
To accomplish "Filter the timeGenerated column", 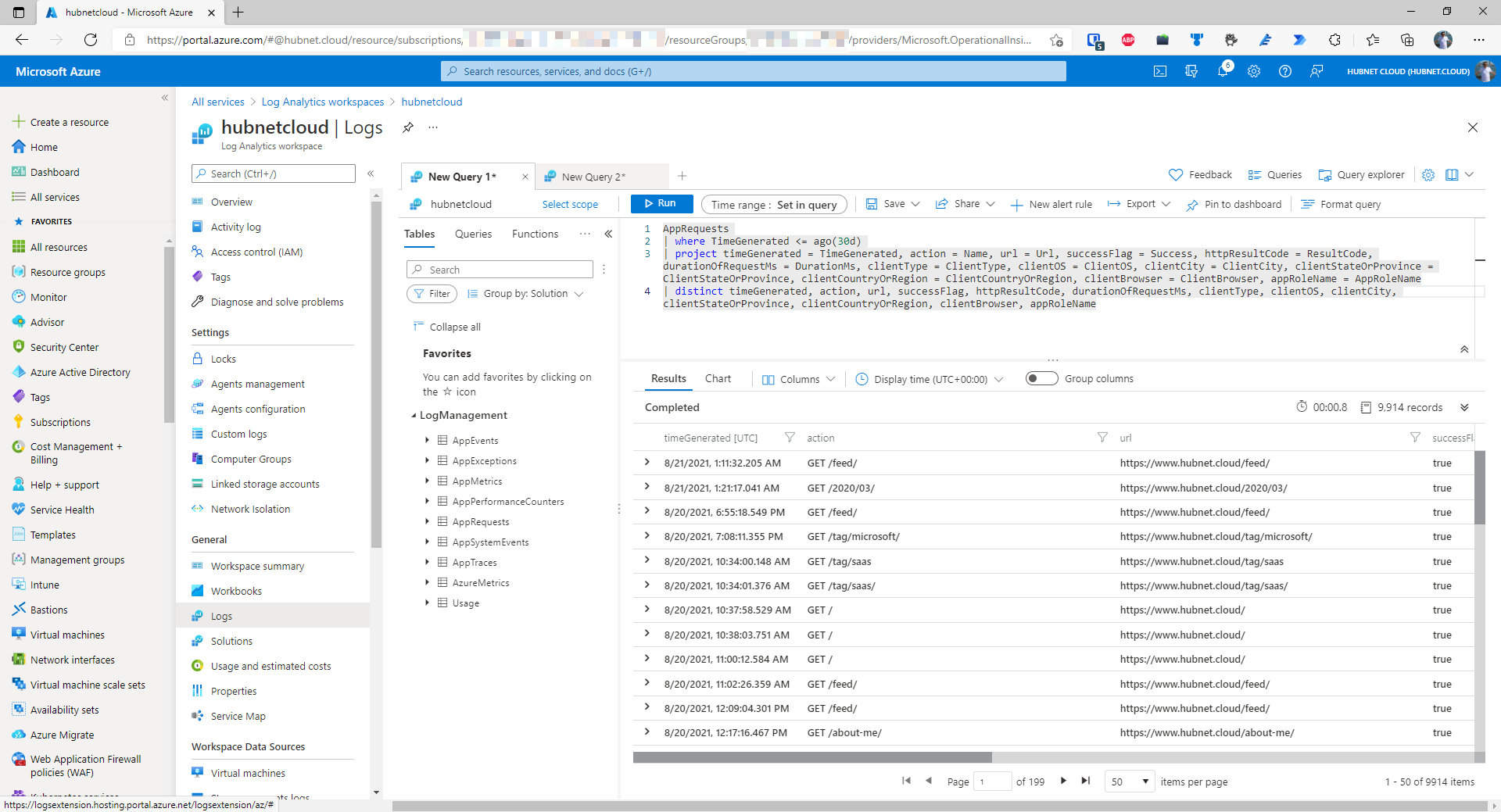I will [x=790, y=438].
